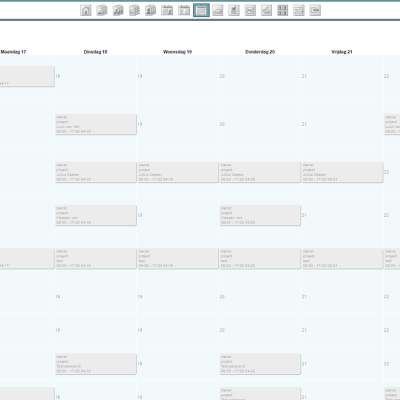Screen dimensions: 400x400
Task: Open the Klaasen Jan event on 04-18
Action: point(96,215)
